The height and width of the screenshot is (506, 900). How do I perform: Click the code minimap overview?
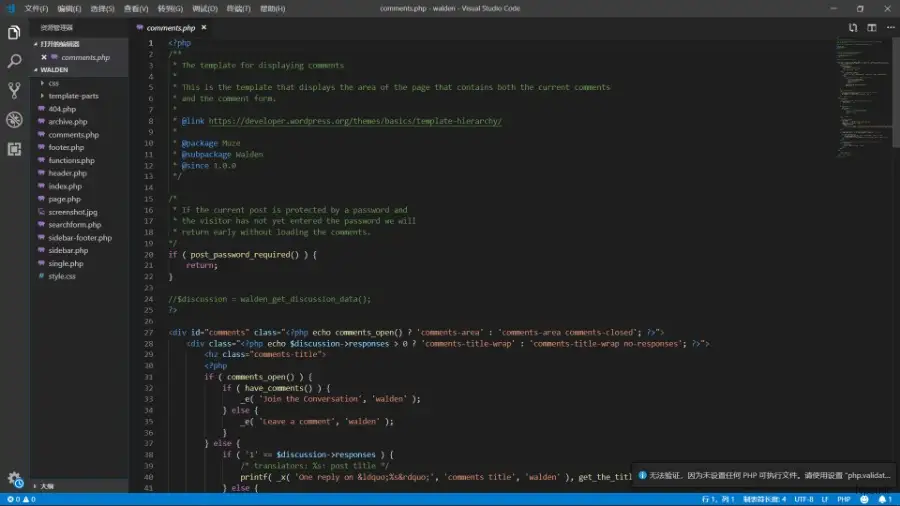point(863,98)
